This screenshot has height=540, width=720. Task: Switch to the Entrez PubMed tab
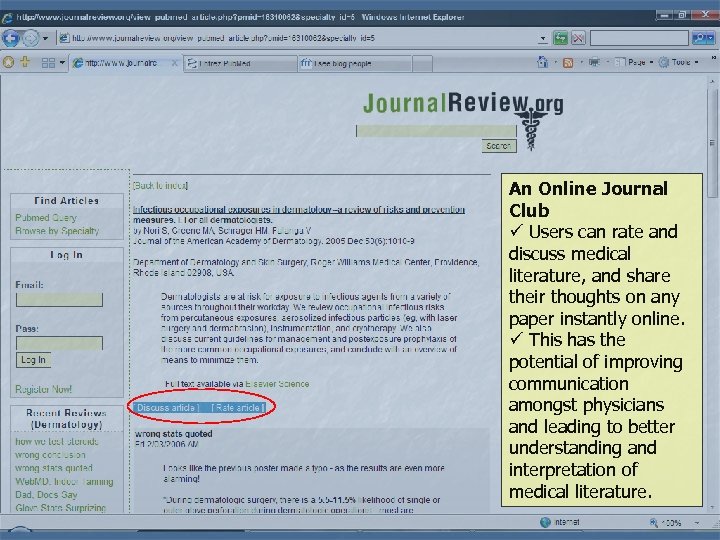click(x=240, y=63)
